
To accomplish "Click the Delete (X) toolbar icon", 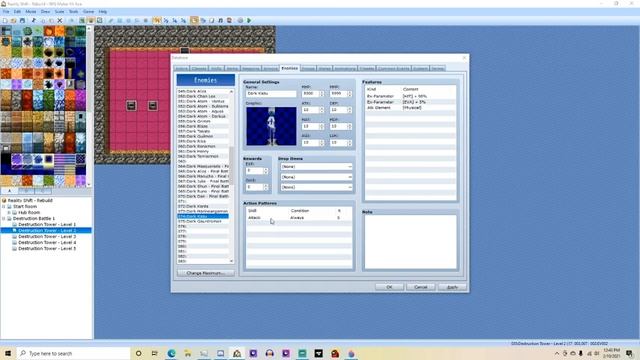I will coord(60,20).
